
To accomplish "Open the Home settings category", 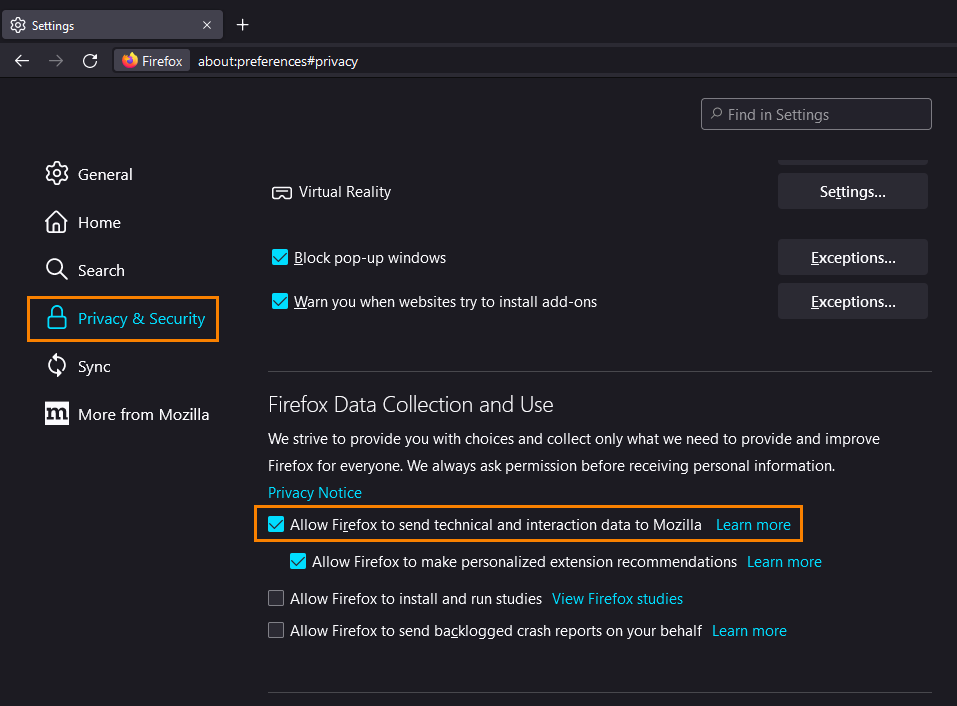I will pos(83,222).
